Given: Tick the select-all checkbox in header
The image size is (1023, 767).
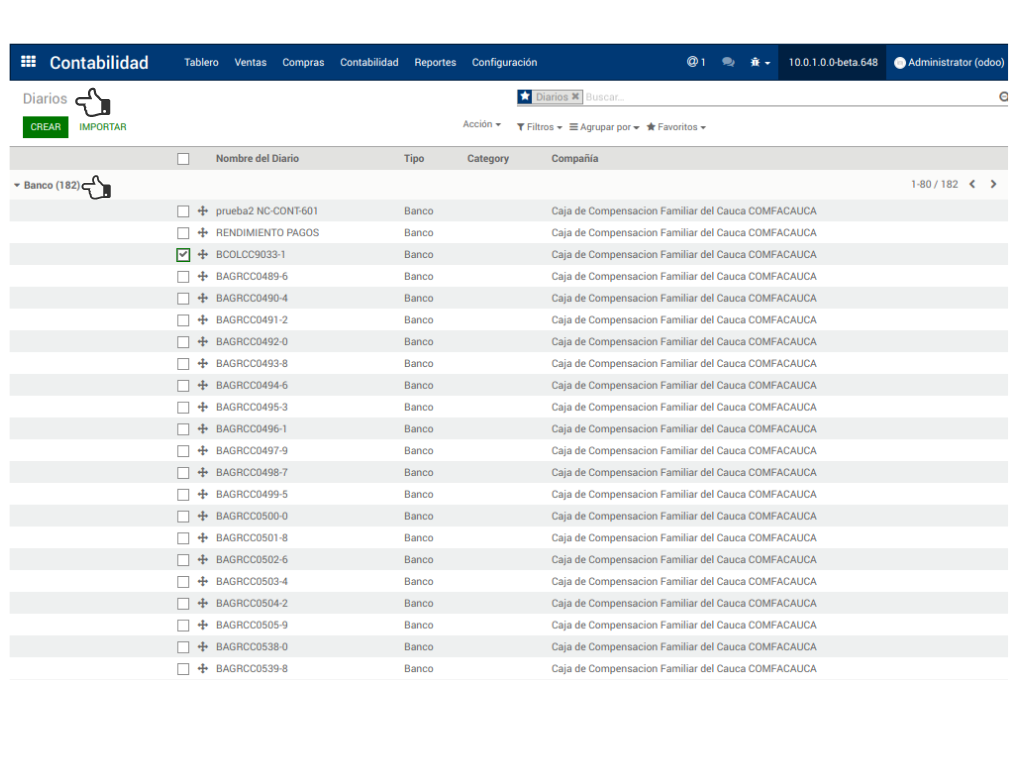Looking at the screenshot, I should [183, 159].
